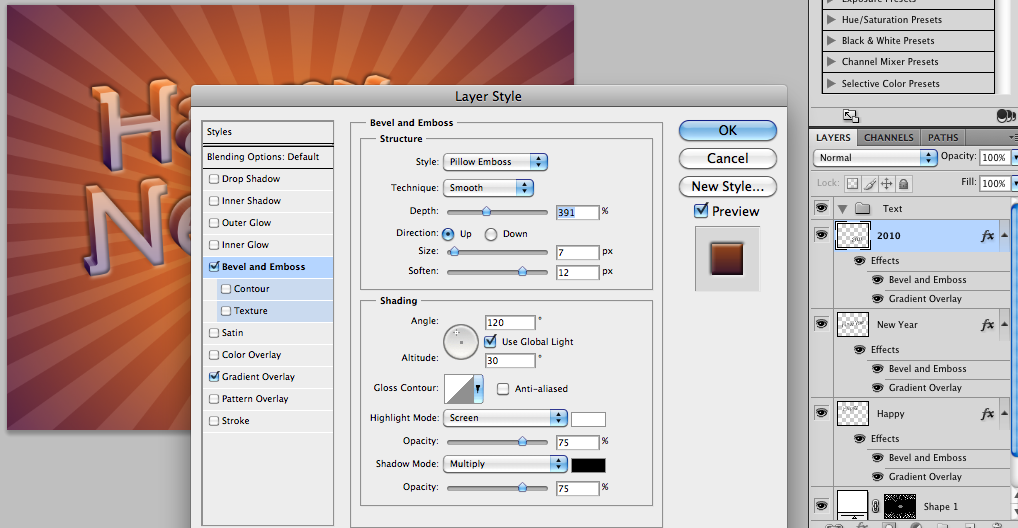This screenshot has height=528, width=1018.
Task: Click the black shadow color swatch
Action: coord(588,465)
